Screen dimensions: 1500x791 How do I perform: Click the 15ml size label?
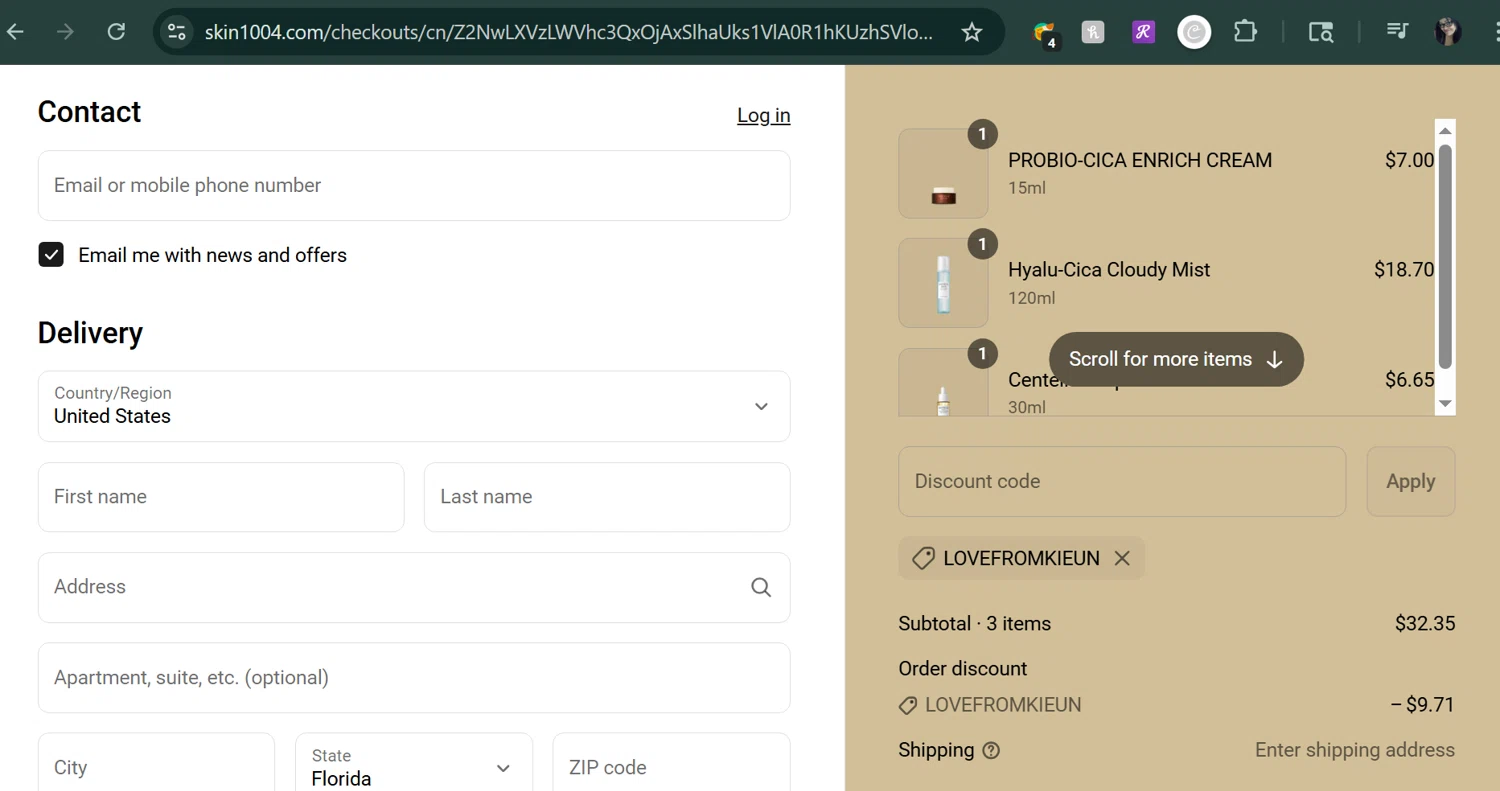[x=1027, y=188]
